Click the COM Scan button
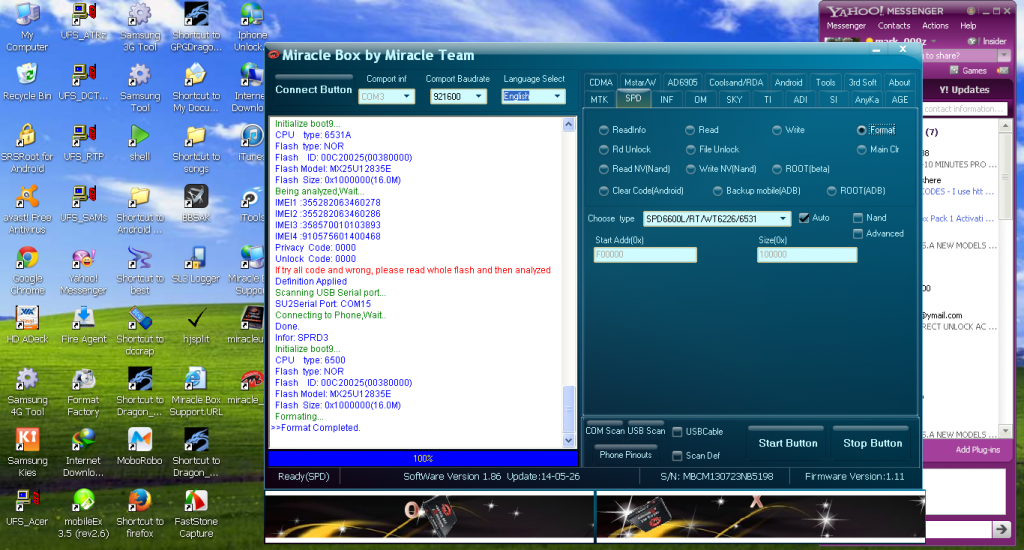Viewport: 1024px width, 550px height. click(605, 429)
